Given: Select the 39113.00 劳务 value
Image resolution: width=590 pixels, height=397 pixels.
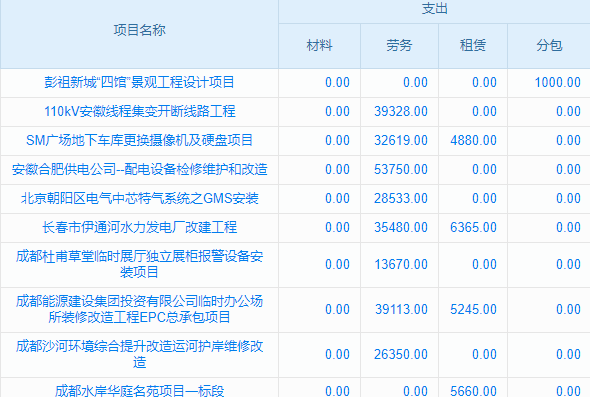Looking at the screenshot, I should coord(401,309).
